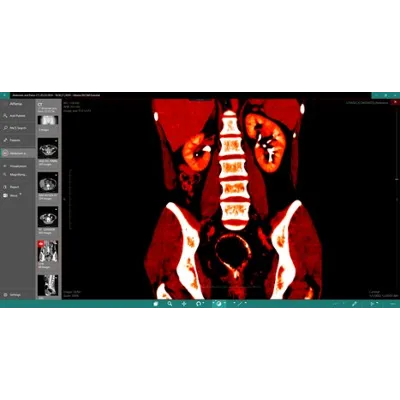Open the Add Patient sidebar entry
400x400 pixels.
(x=17, y=116)
